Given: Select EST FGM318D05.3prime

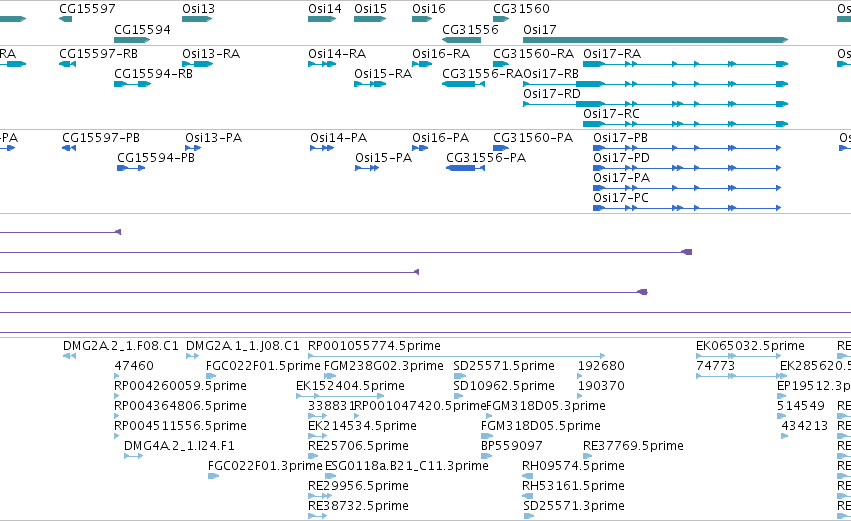Looking at the screenshot, I should (x=545, y=406).
